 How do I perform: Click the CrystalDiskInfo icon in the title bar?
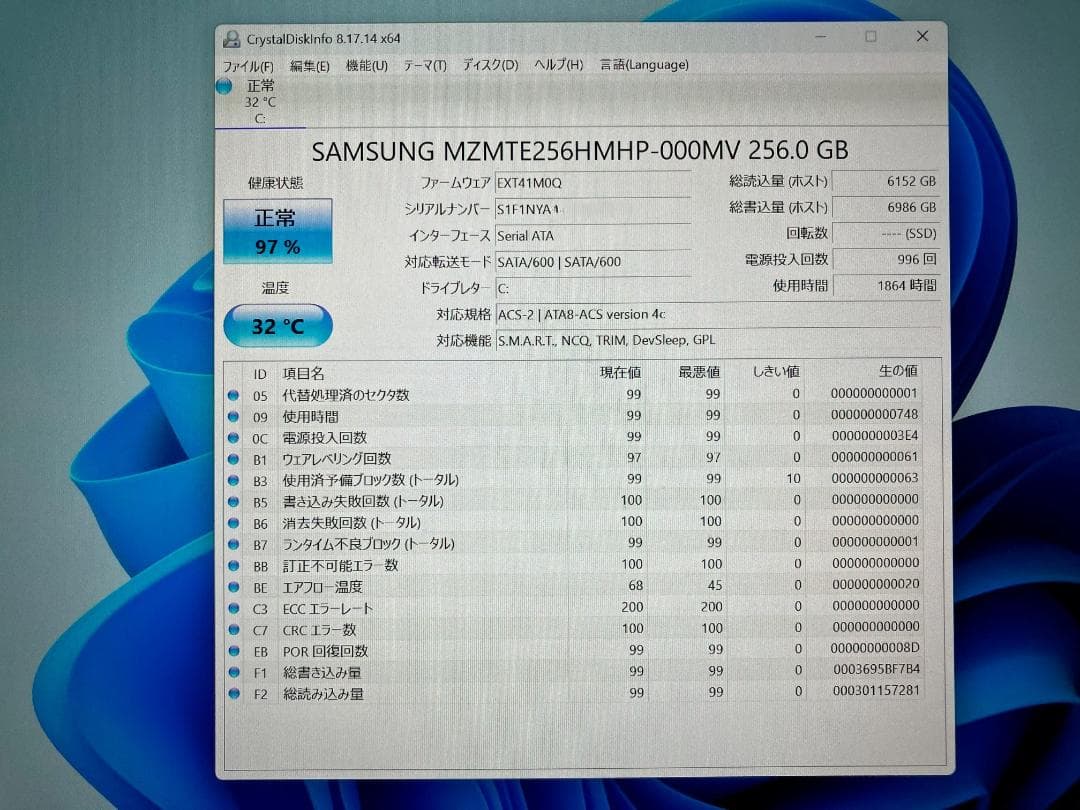(x=231, y=37)
